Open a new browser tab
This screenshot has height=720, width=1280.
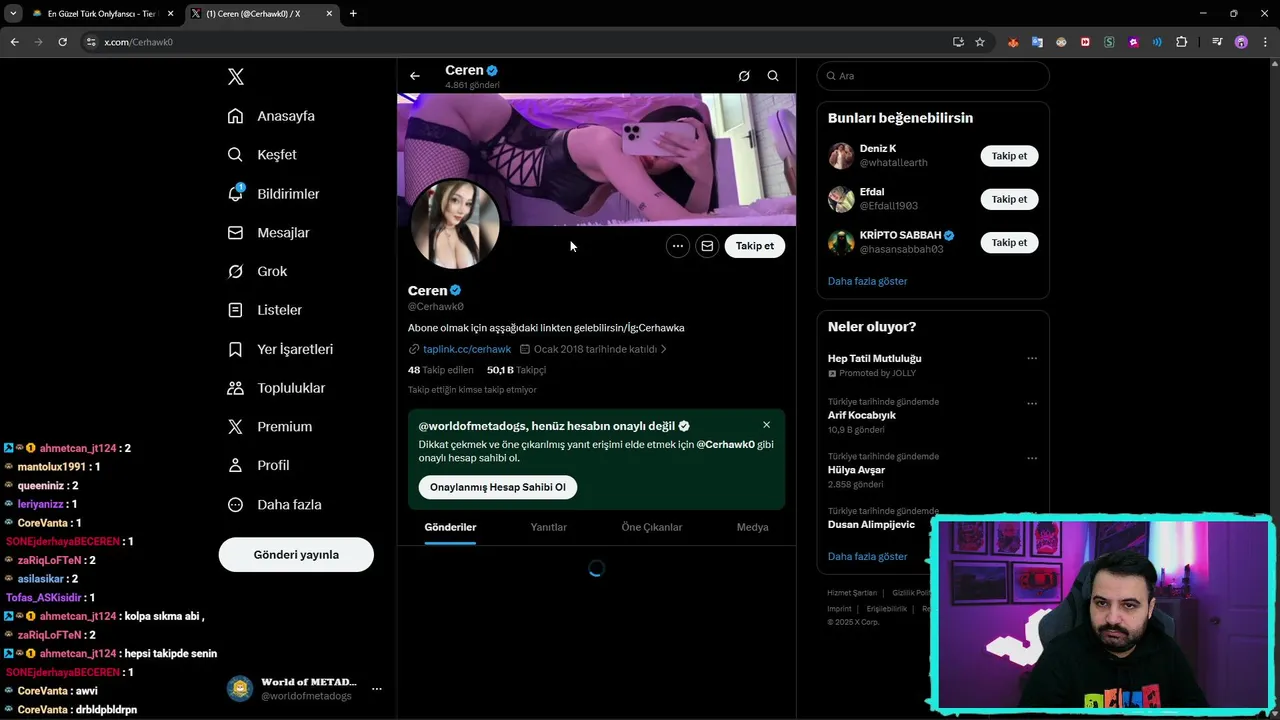353,14
